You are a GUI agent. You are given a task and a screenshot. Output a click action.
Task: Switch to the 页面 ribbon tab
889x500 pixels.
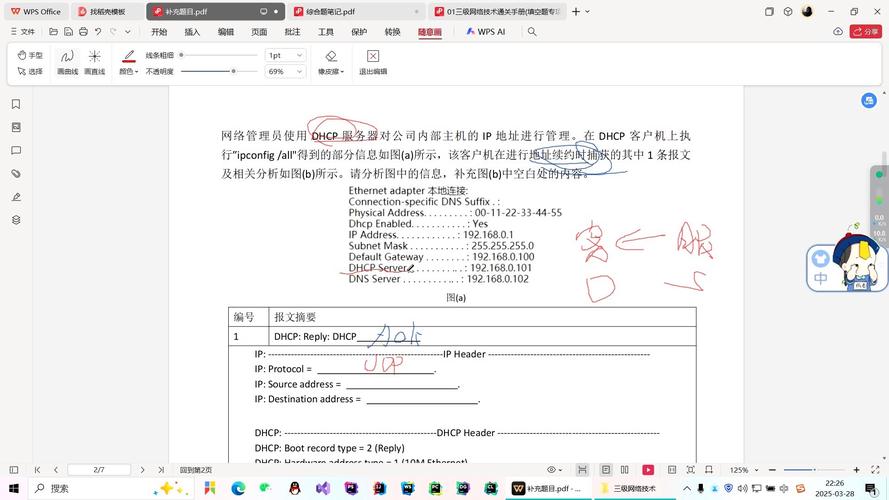[x=259, y=32]
